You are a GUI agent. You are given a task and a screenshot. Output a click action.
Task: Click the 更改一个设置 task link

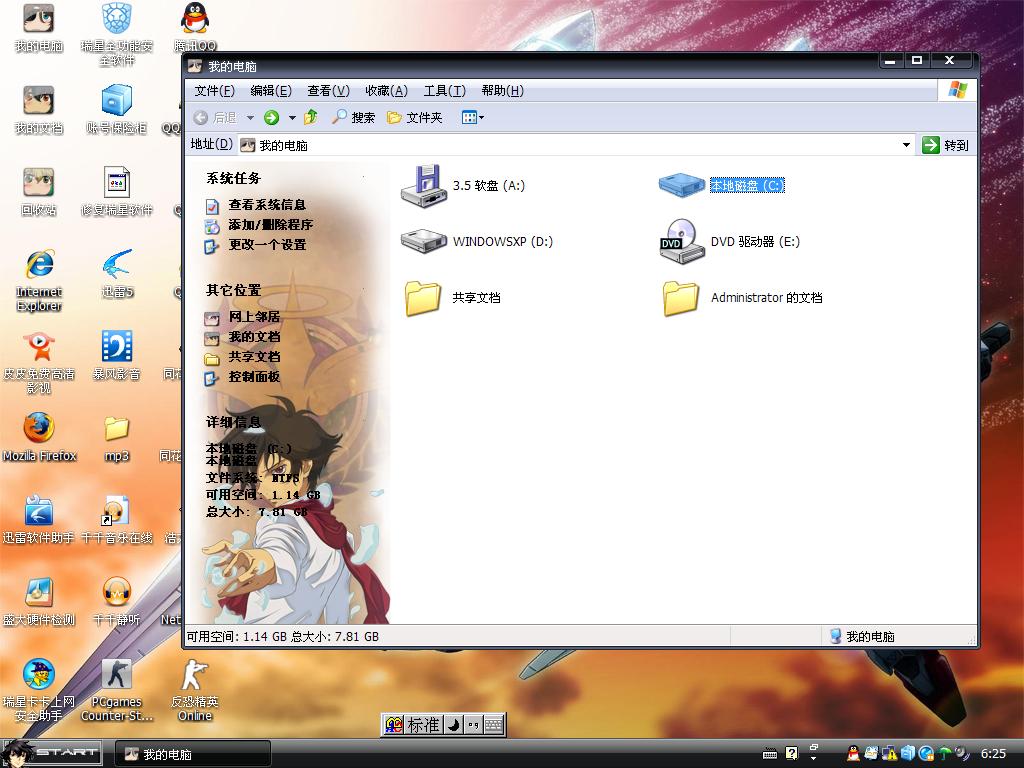267,245
